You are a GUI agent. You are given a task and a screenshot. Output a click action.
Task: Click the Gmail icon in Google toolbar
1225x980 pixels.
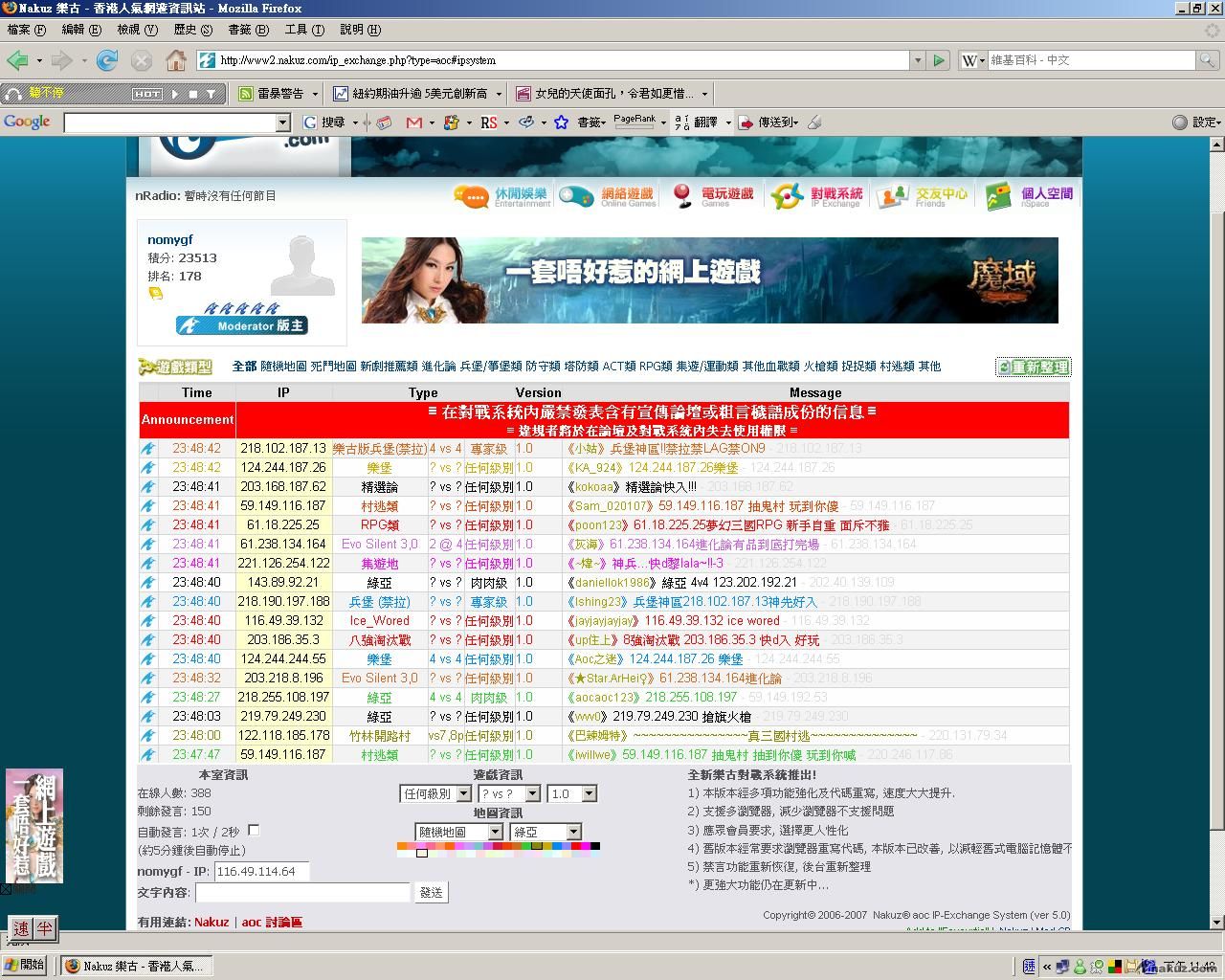pyautogui.click(x=413, y=122)
